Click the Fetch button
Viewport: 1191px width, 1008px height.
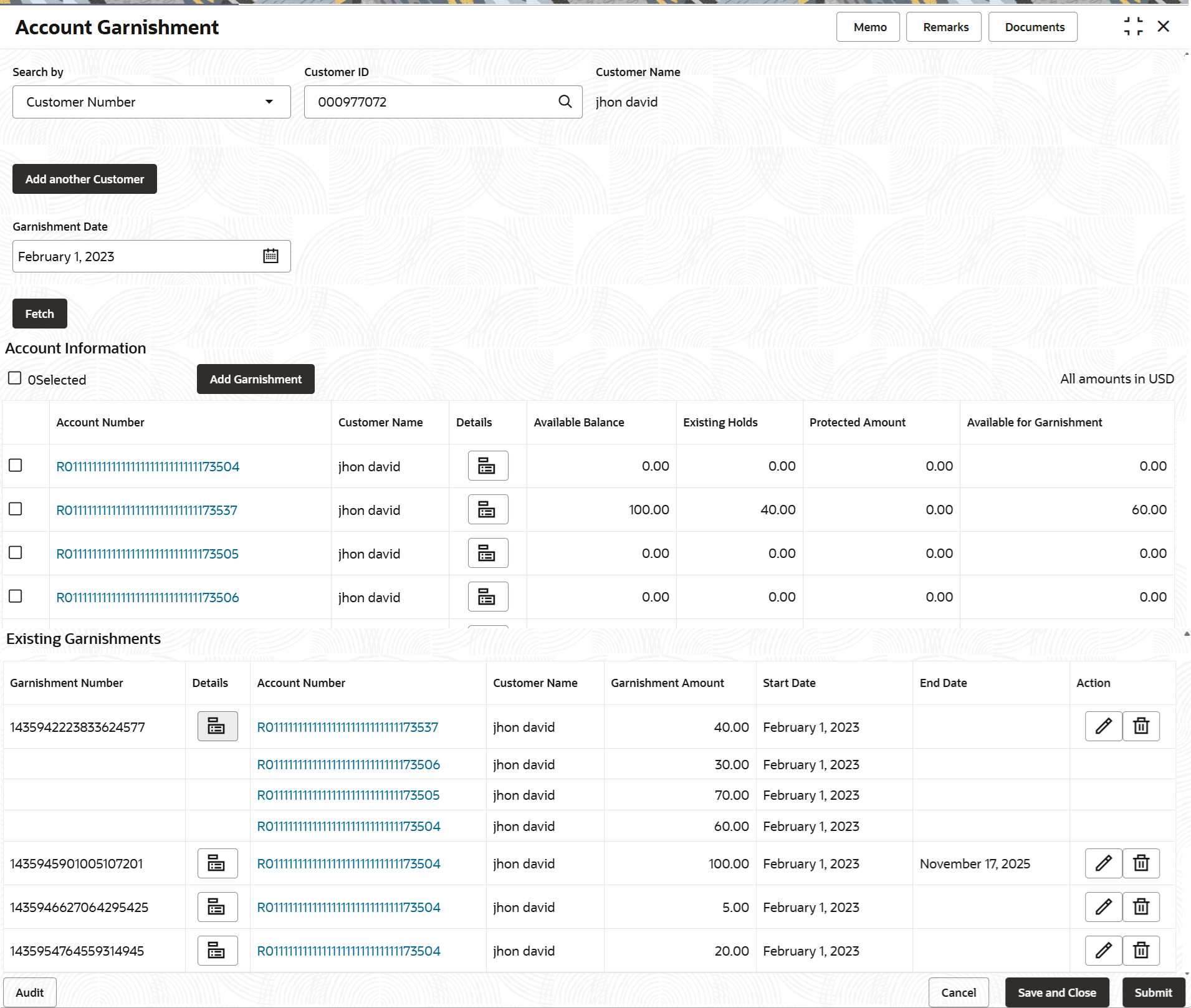click(x=40, y=314)
